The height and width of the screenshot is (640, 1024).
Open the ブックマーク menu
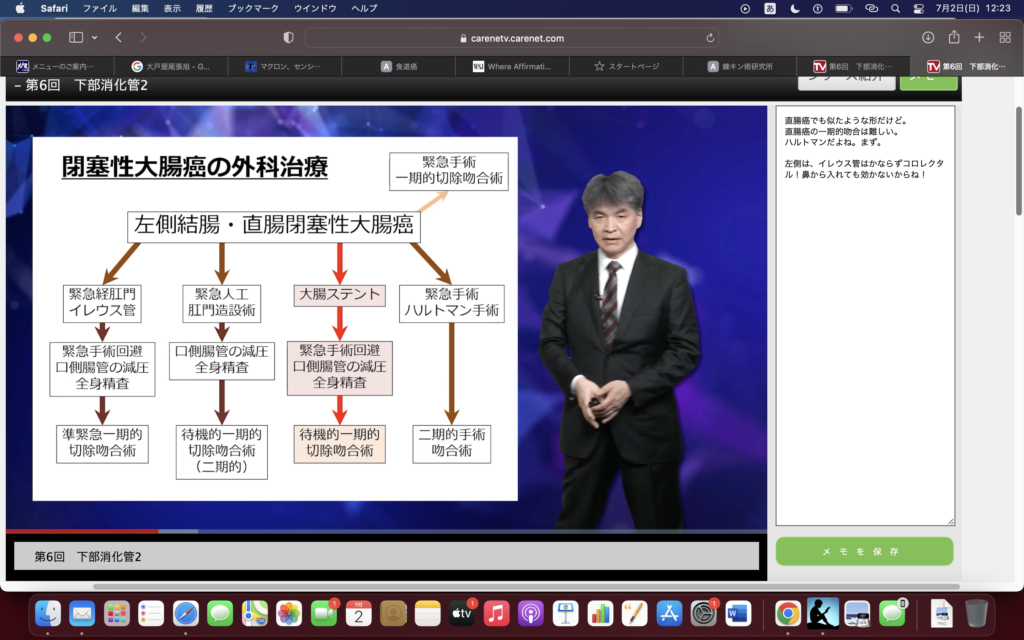(x=254, y=8)
